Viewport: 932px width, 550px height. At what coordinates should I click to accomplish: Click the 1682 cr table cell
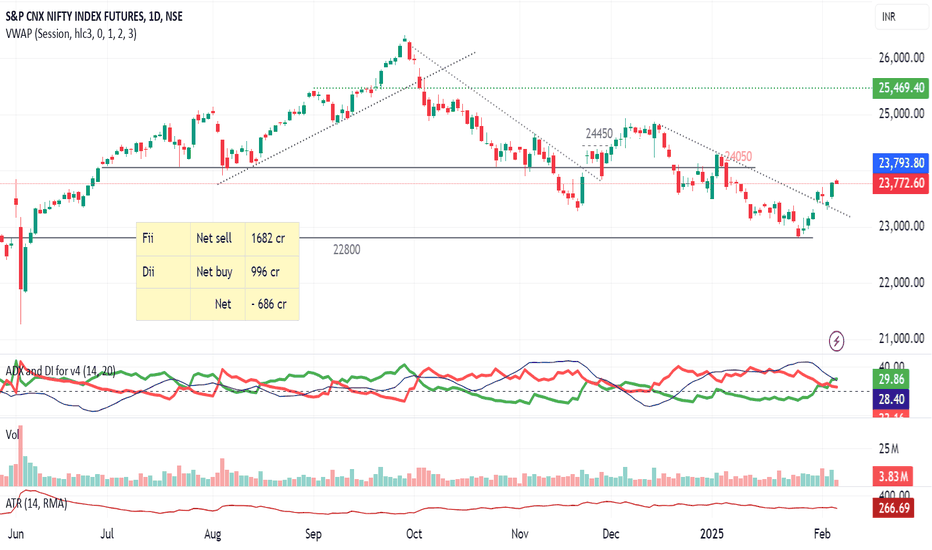[272, 238]
